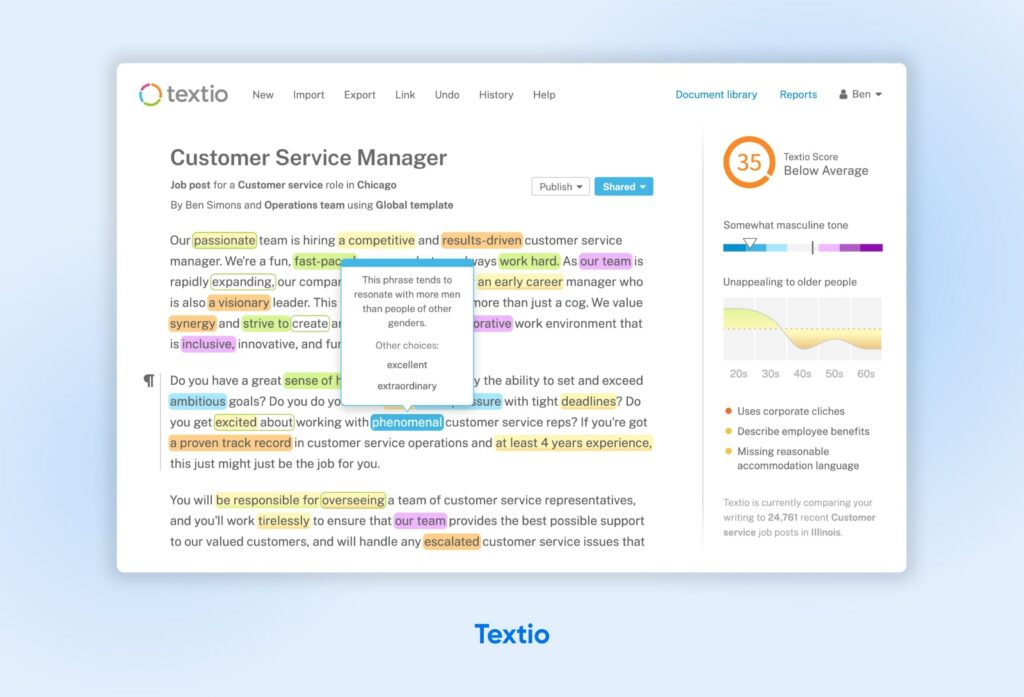Click the age appeal trend chart
Screen dimensions: 1024x697
(x=802, y=330)
